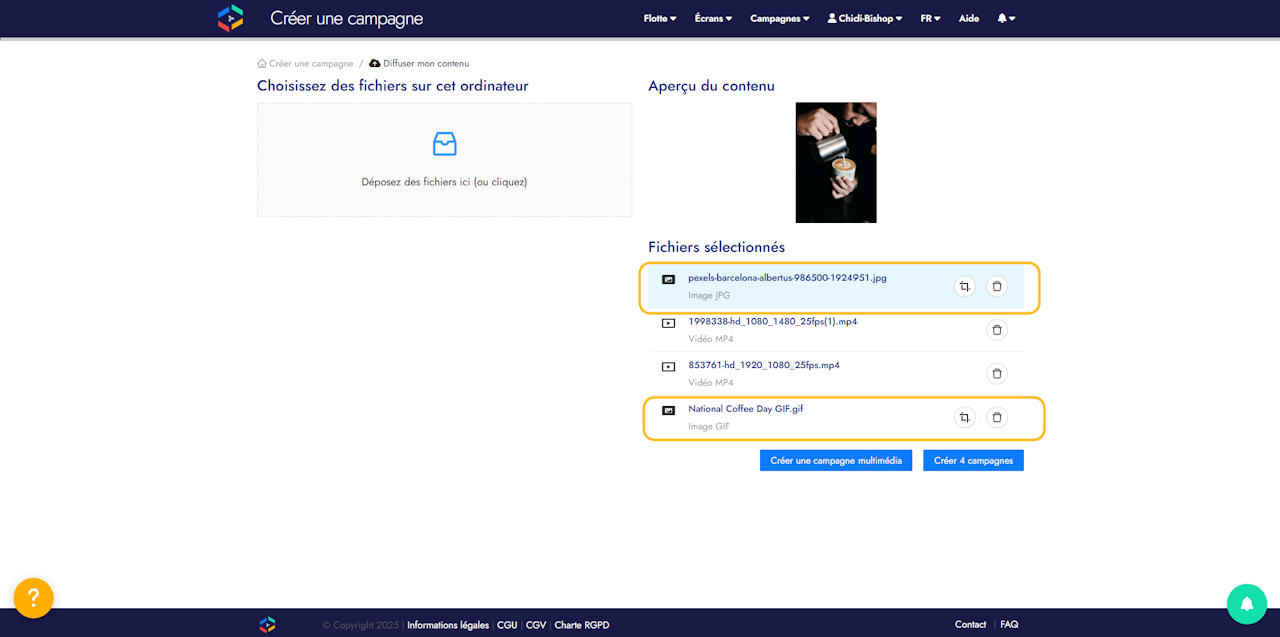The image size is (1280, 637).
Task: Click the Créer 4 campagnes button
Action: click(973, 460)
